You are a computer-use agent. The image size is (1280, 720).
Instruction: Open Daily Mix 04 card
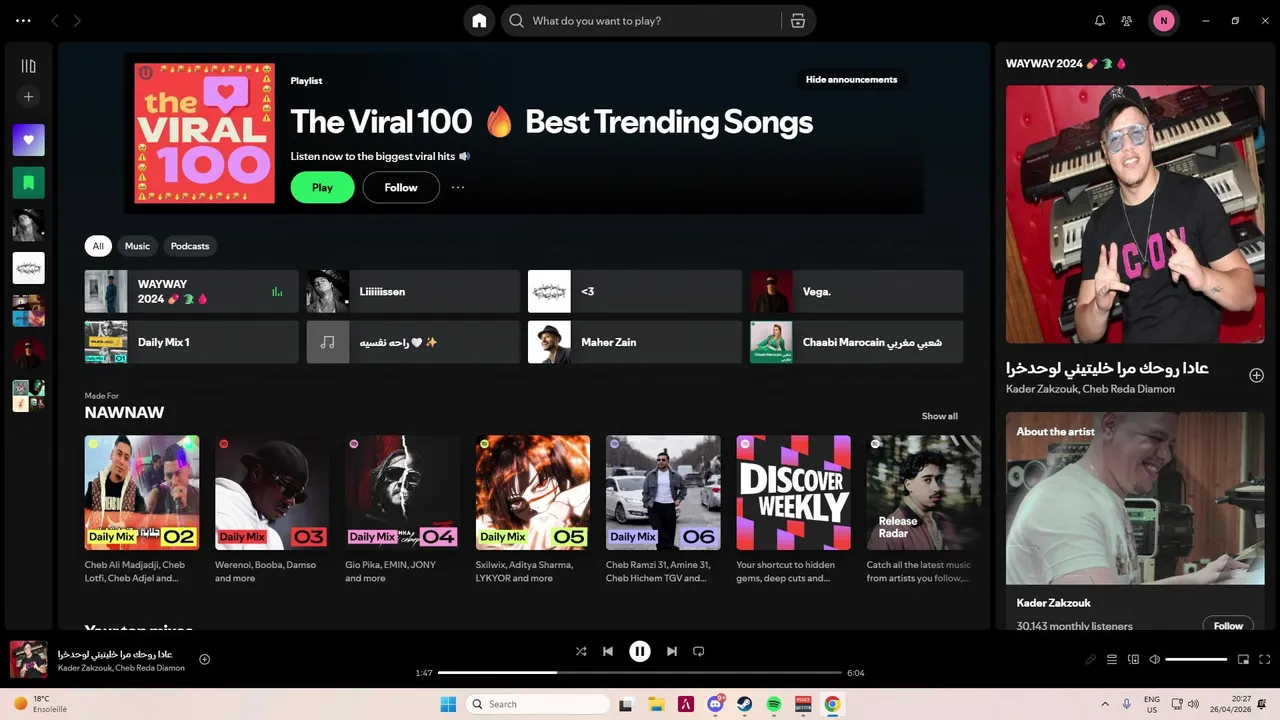(402, 510)
